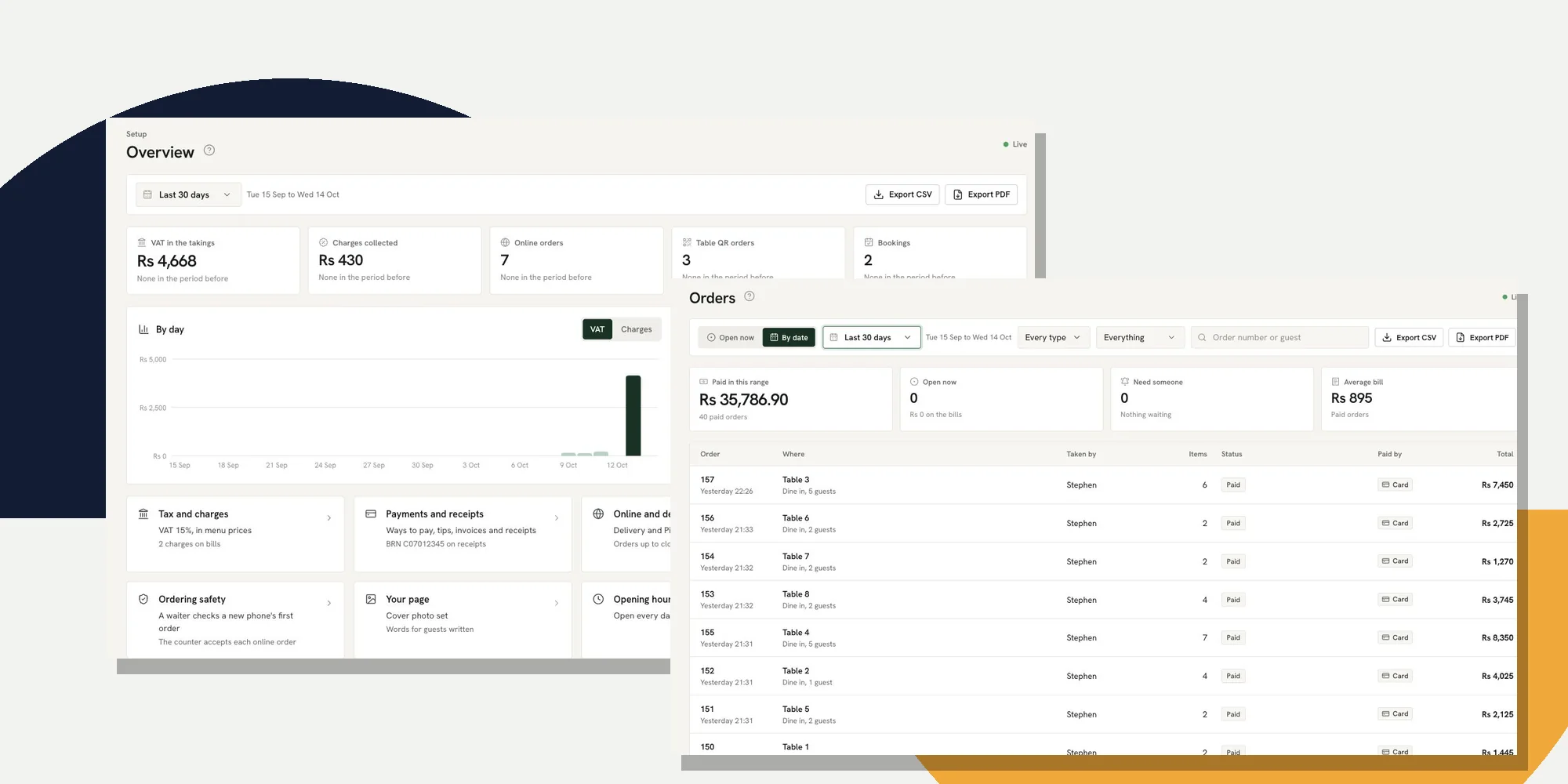The height and width of the screenshot is (784, 1568).
Task: Open help icon next to Orders title
Action: tap(750, 296)
